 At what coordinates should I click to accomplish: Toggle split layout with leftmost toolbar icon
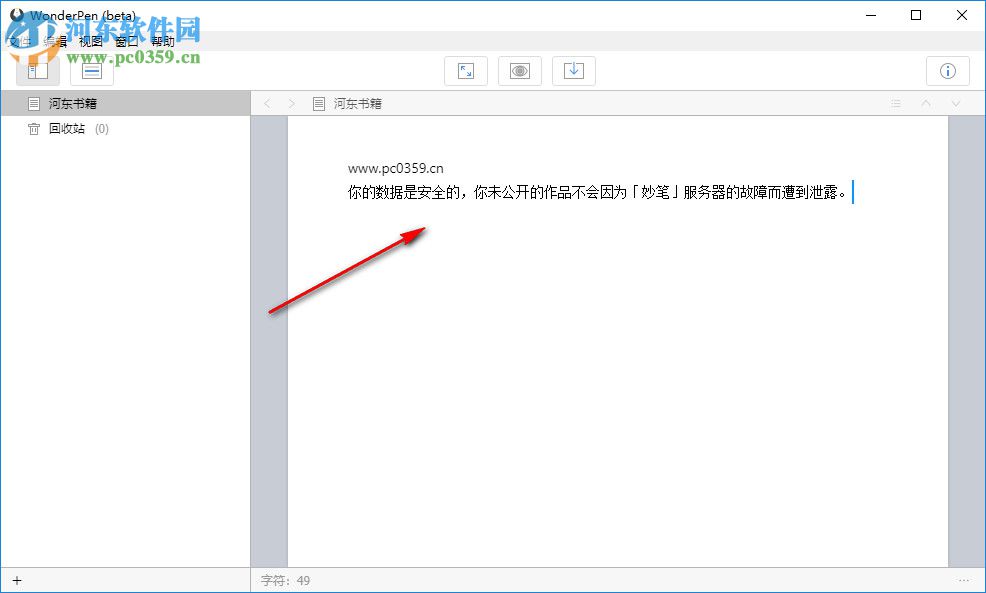point(37,70)
